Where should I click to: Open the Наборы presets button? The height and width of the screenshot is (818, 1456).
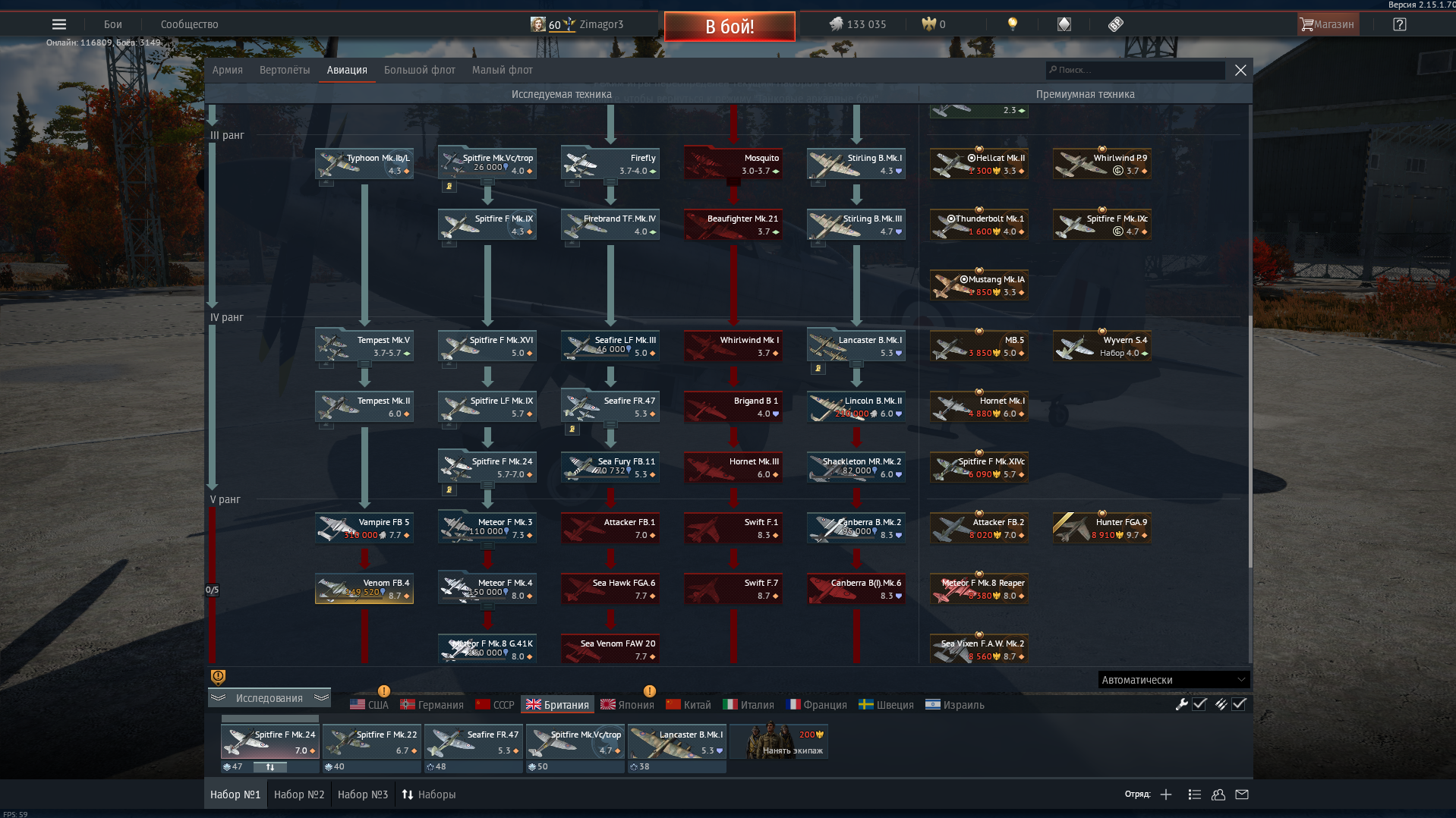pyautogui.click(x=429, y=794)
